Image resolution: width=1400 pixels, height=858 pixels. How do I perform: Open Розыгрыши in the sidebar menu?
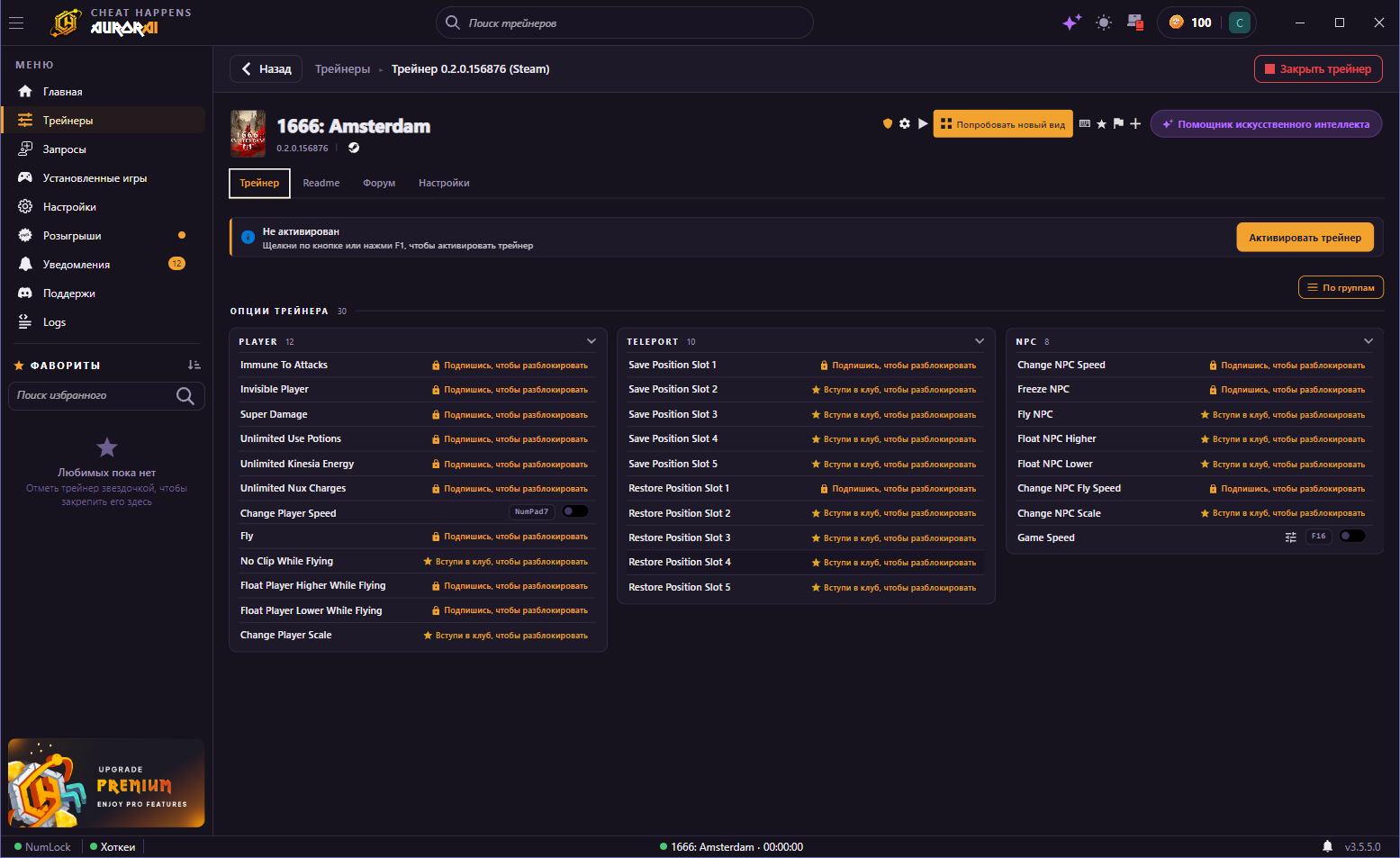[104, 236]
